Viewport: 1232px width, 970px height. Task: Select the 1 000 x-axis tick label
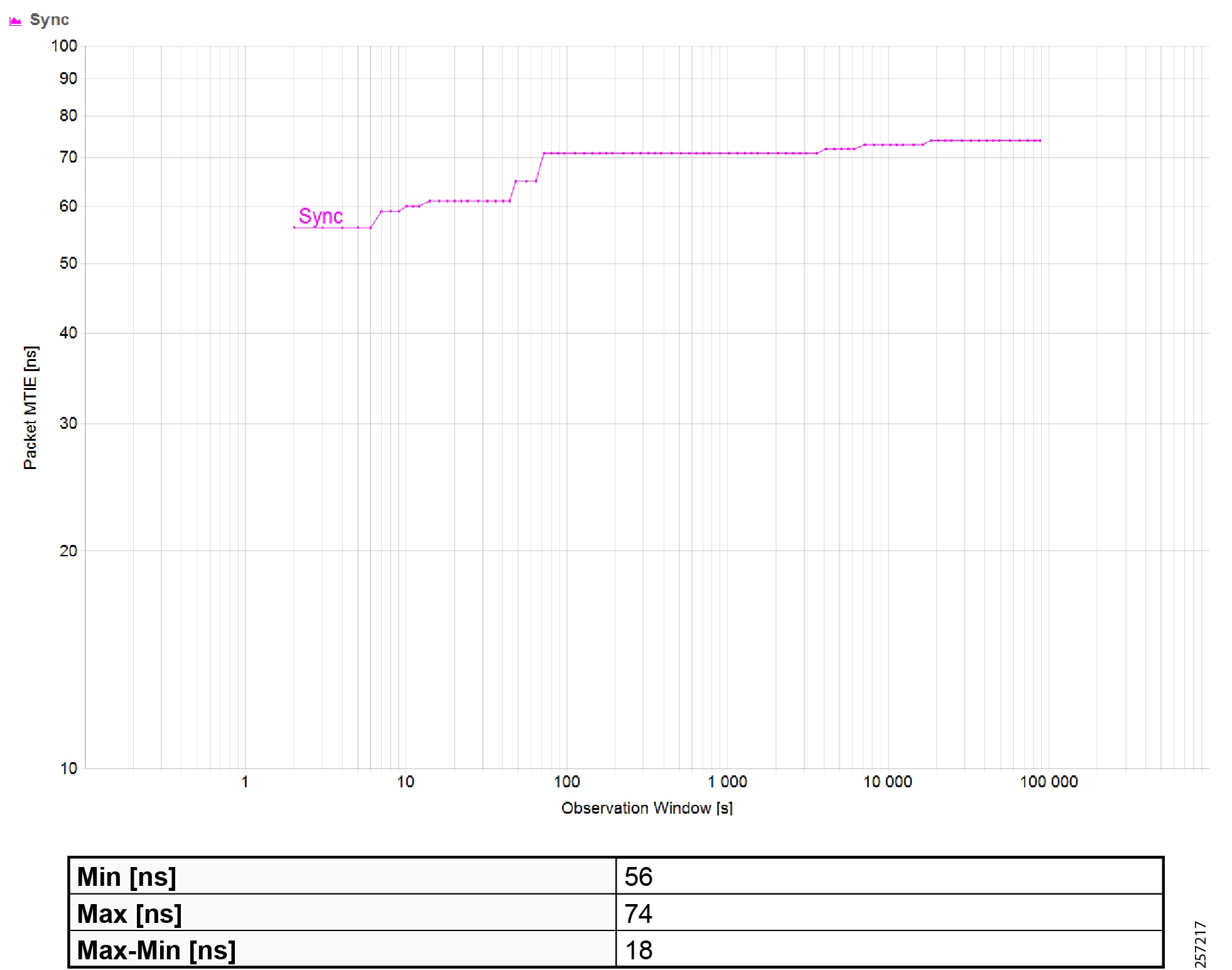727,782
